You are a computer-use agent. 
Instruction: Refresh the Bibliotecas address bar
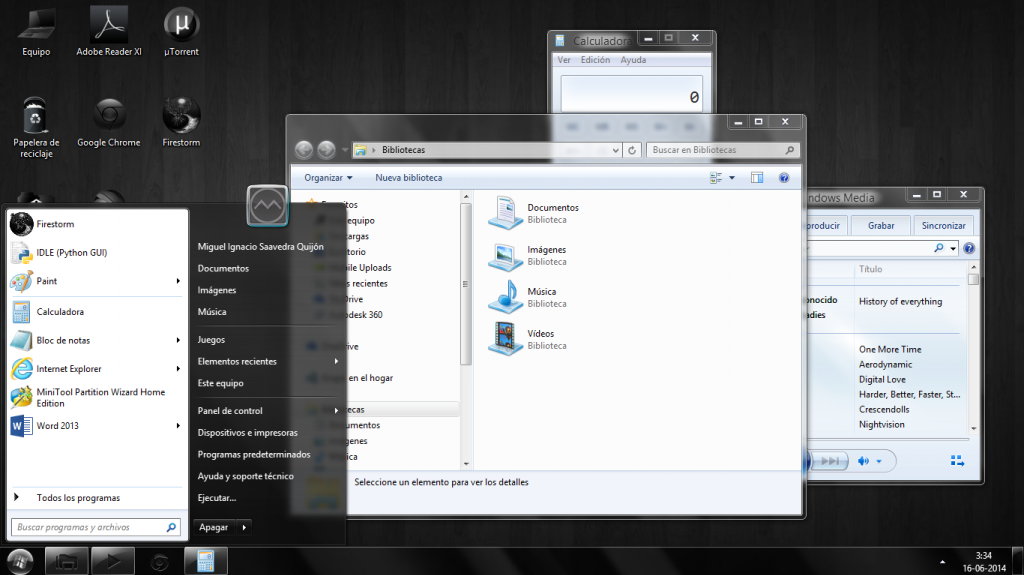[632, 150]
